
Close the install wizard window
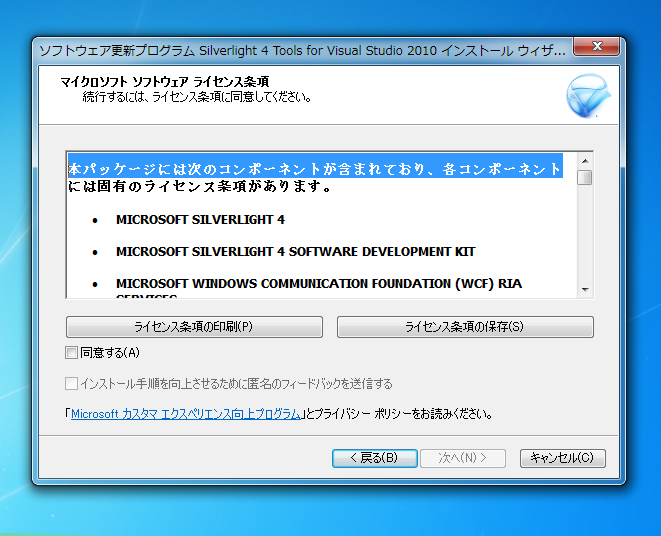597,46
